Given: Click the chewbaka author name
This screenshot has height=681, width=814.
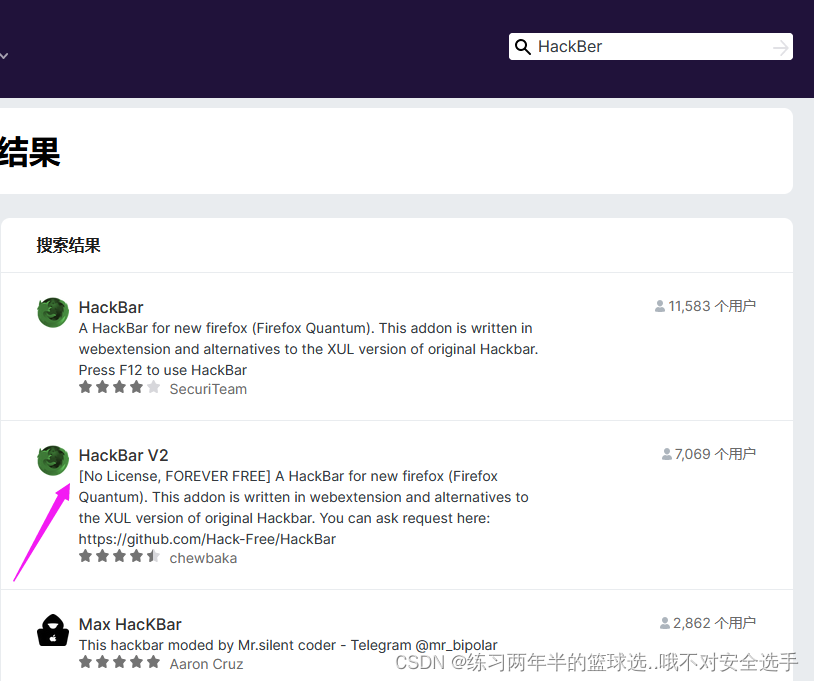Looking at the screenshot, I should tap(203, 558).
